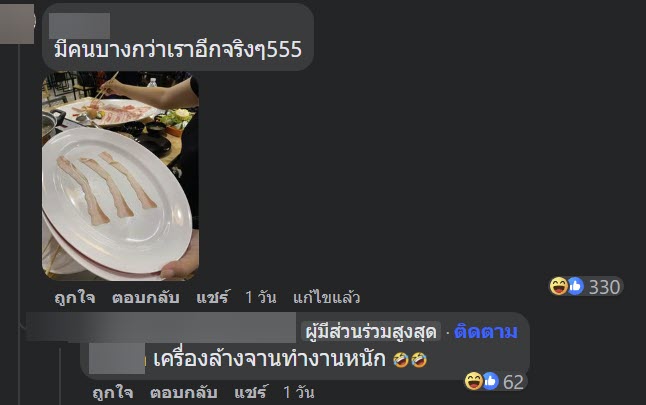Share the reply comment via แชร์
This screenshot has width=646, height=405.
(x=251, y=392)
